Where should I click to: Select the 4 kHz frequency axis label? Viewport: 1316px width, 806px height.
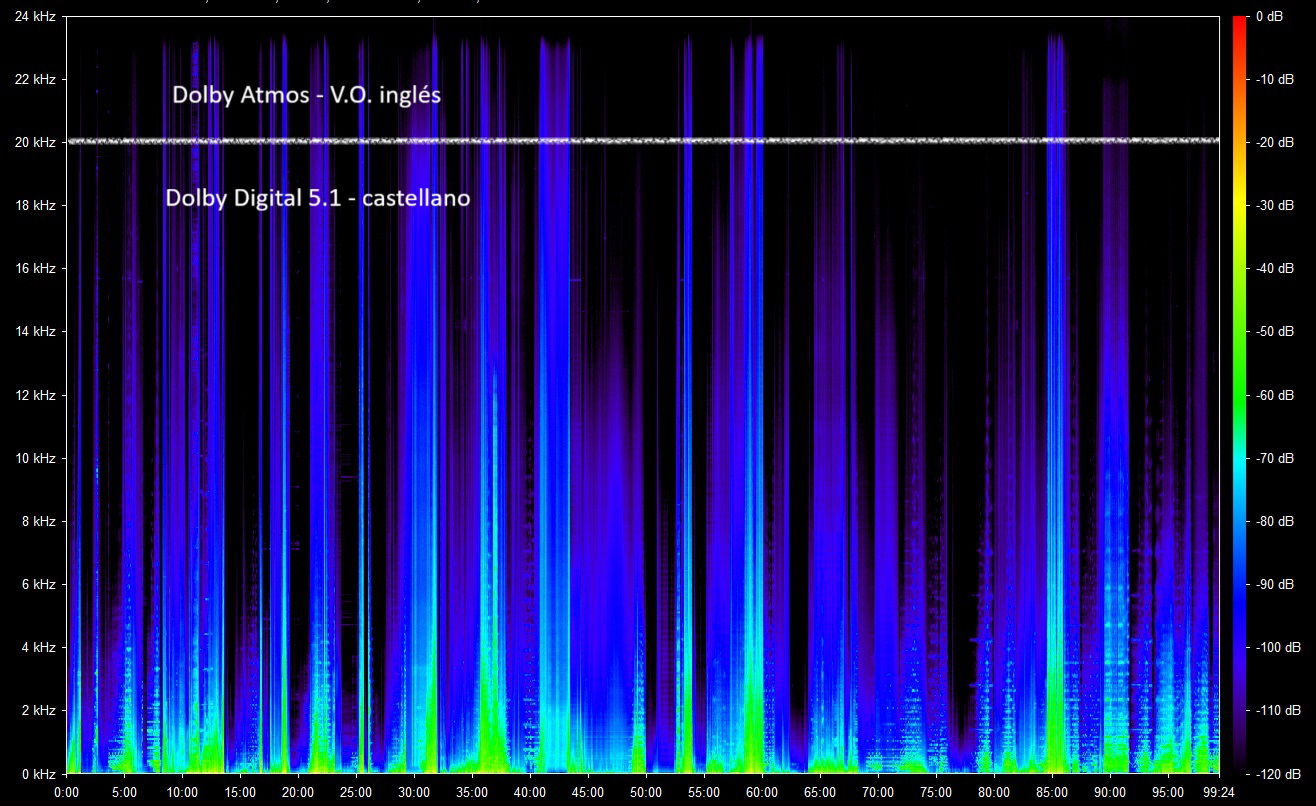(x=41, y=647)
